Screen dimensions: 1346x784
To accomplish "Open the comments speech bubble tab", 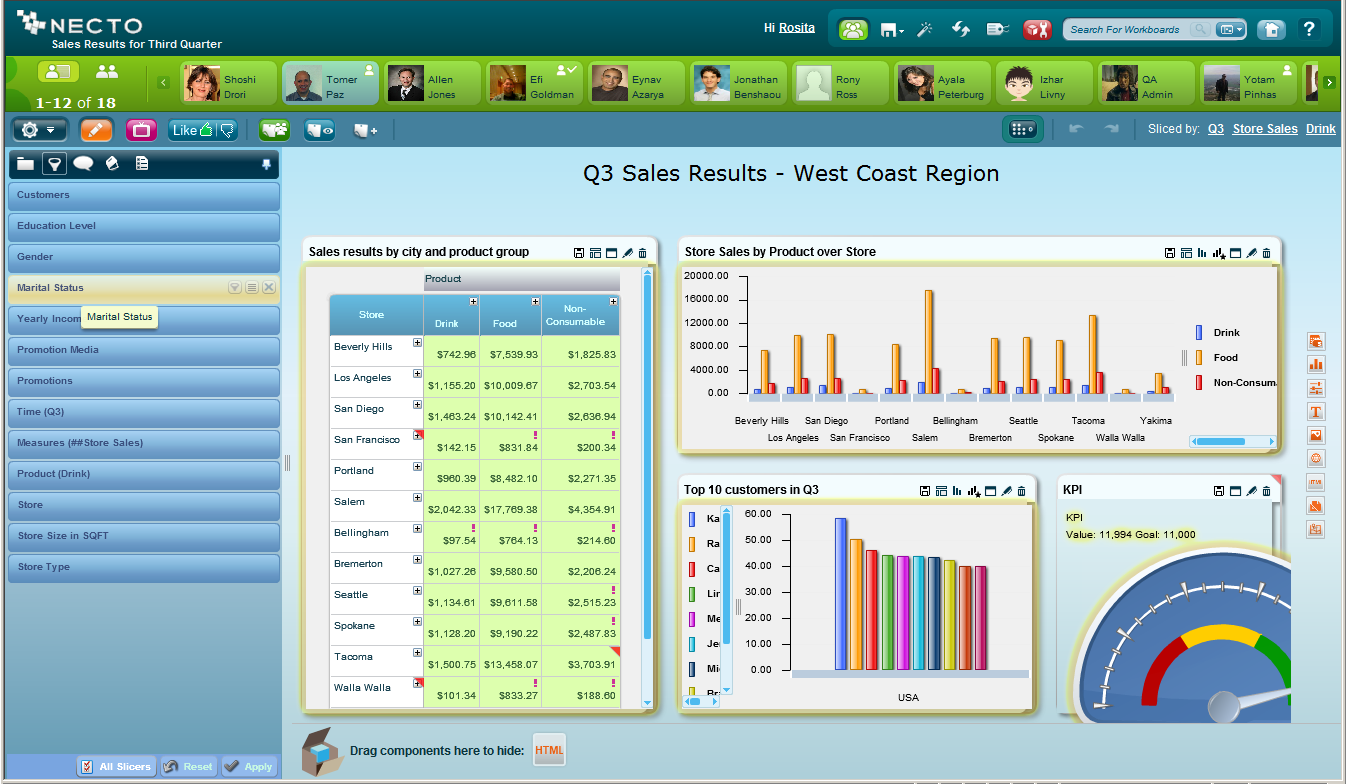I will point(83,163).
